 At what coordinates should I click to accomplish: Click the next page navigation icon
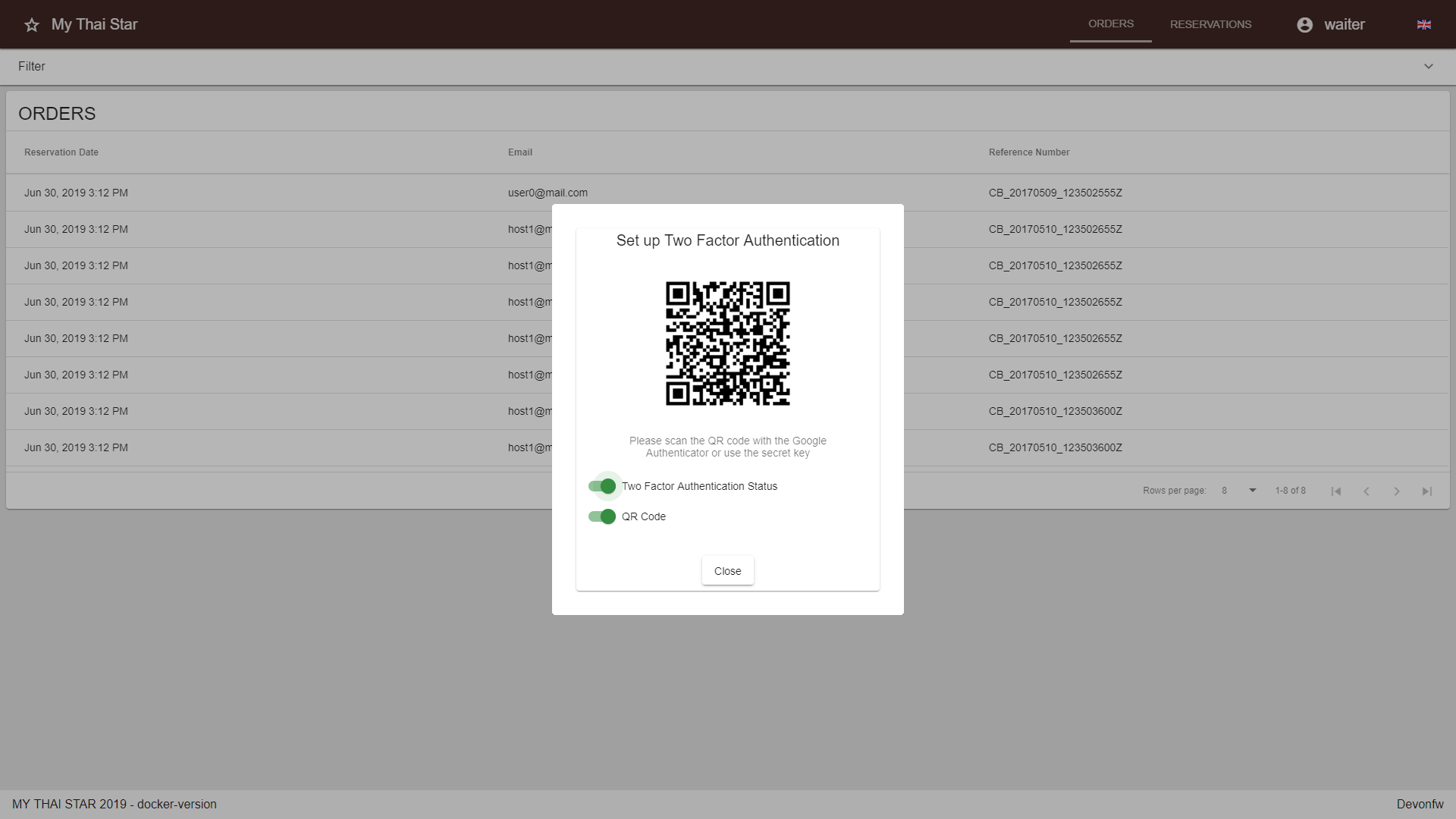coord(1396,491)
